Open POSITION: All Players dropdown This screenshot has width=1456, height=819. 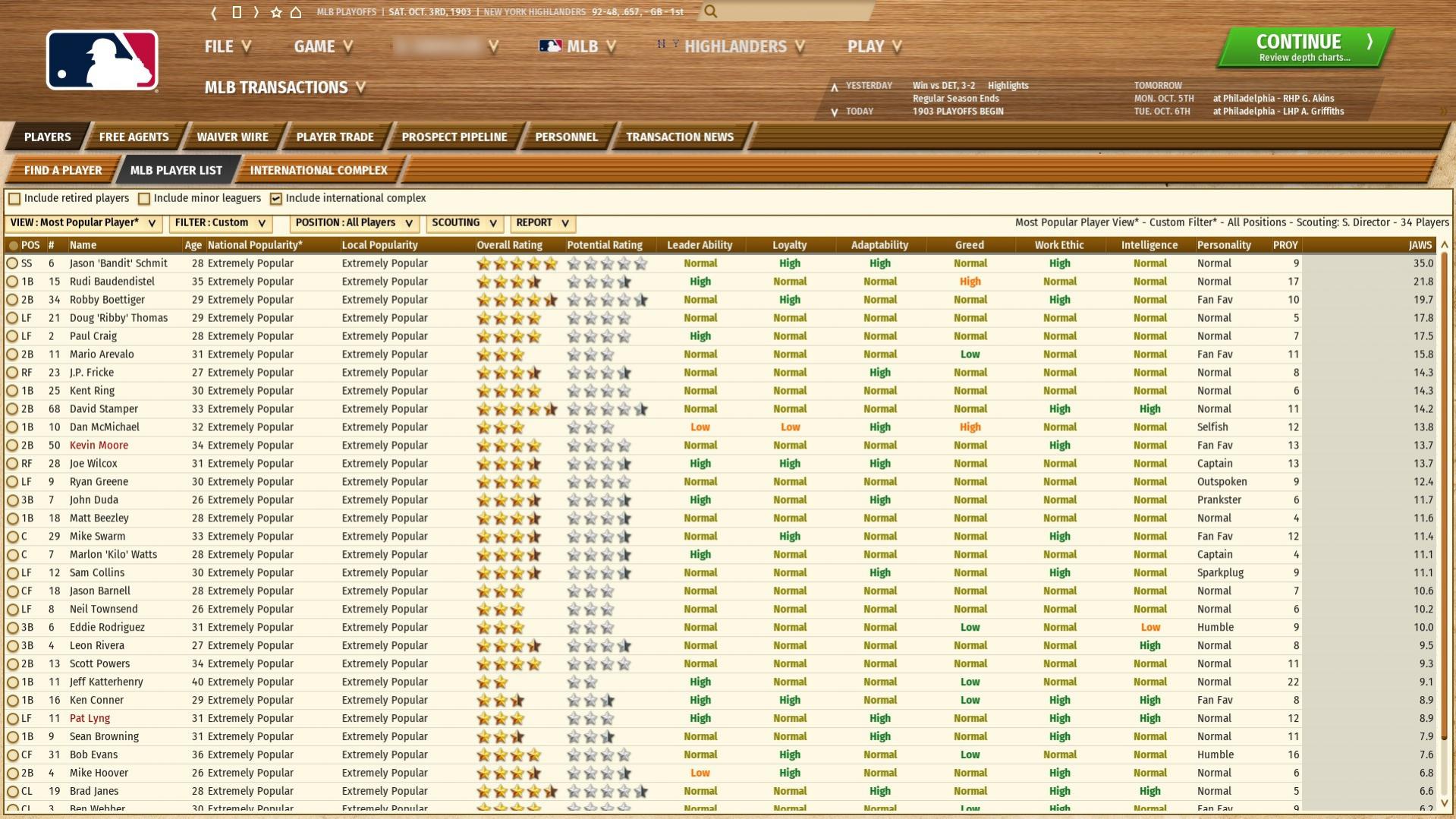pos(354,223)
